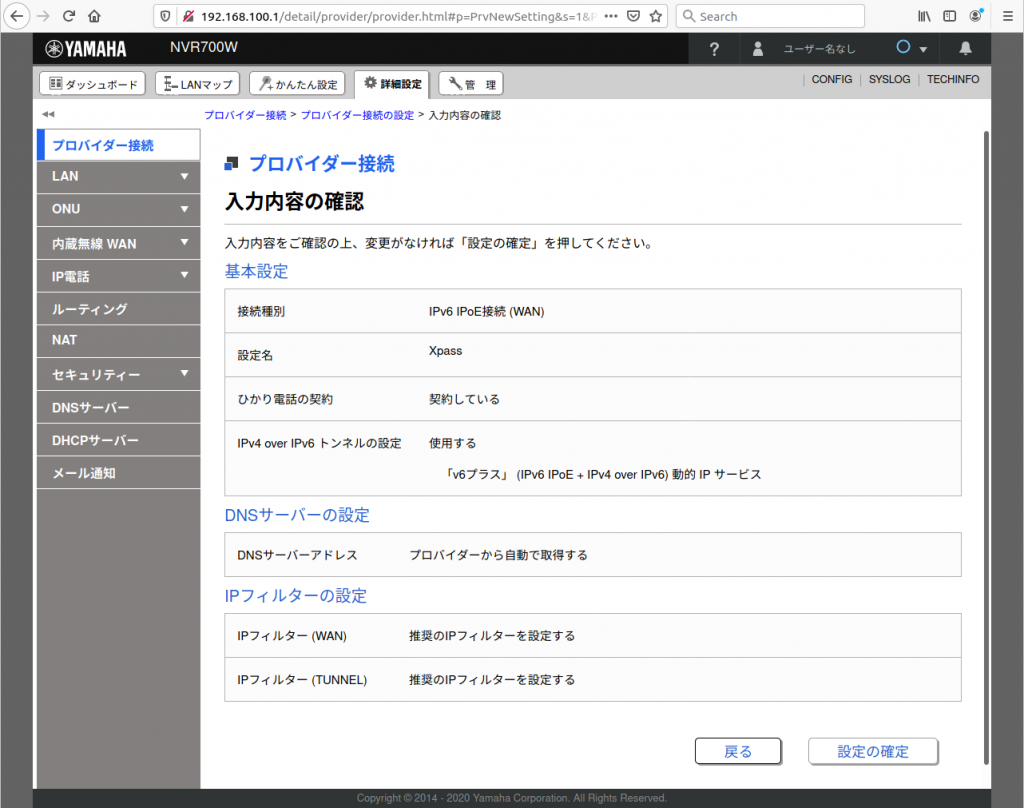The image size is (1024, 808).
Task: Open the browser home page icon
Action: [x=94, y=16]
